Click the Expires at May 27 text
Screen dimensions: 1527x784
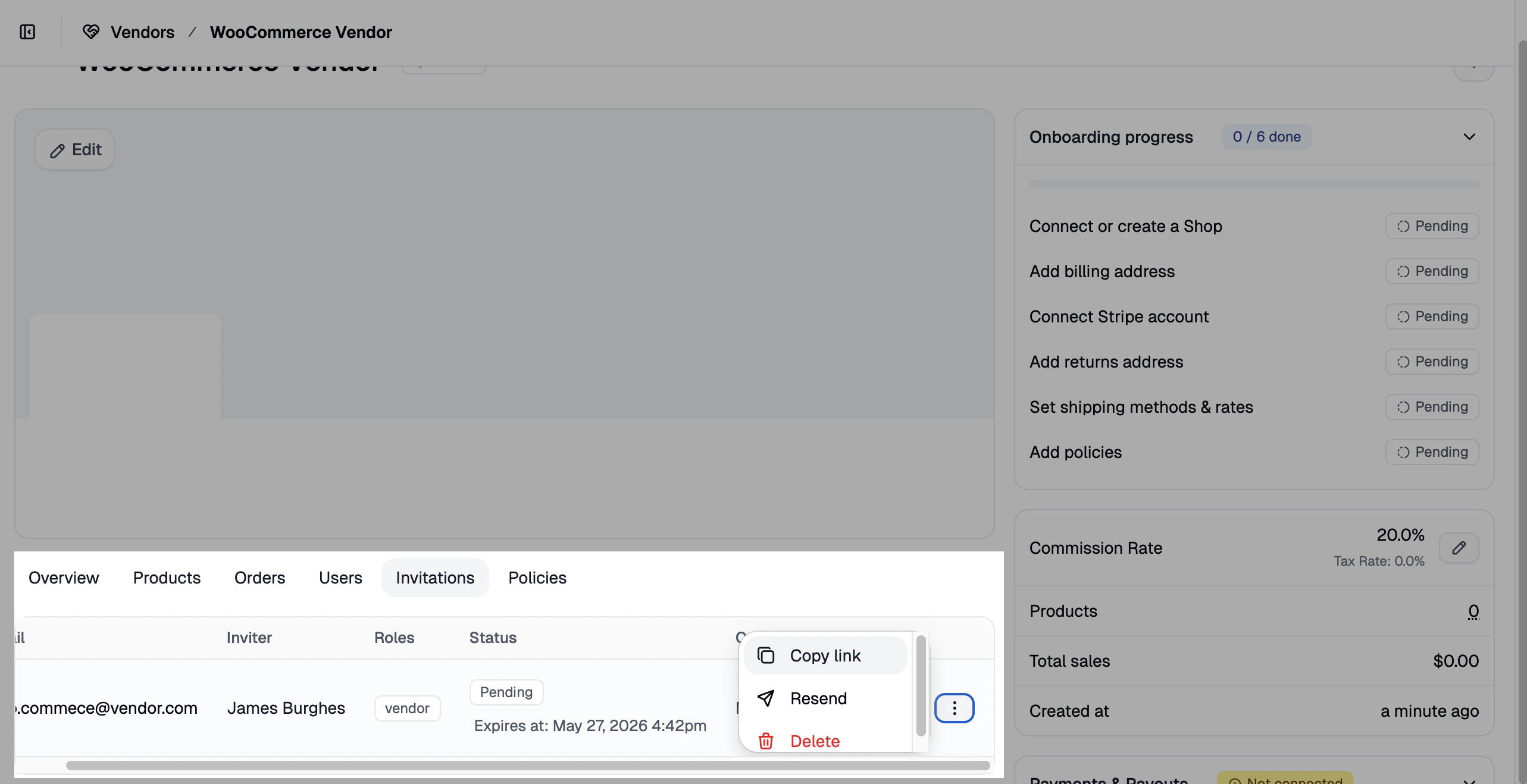[x=590, y=726]
